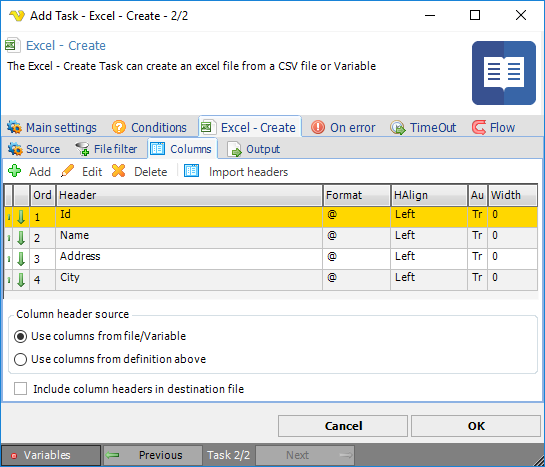This screenshot has height=467, width=545.
Task: Click the Flow red arrow icon
Action: point(479,128)
